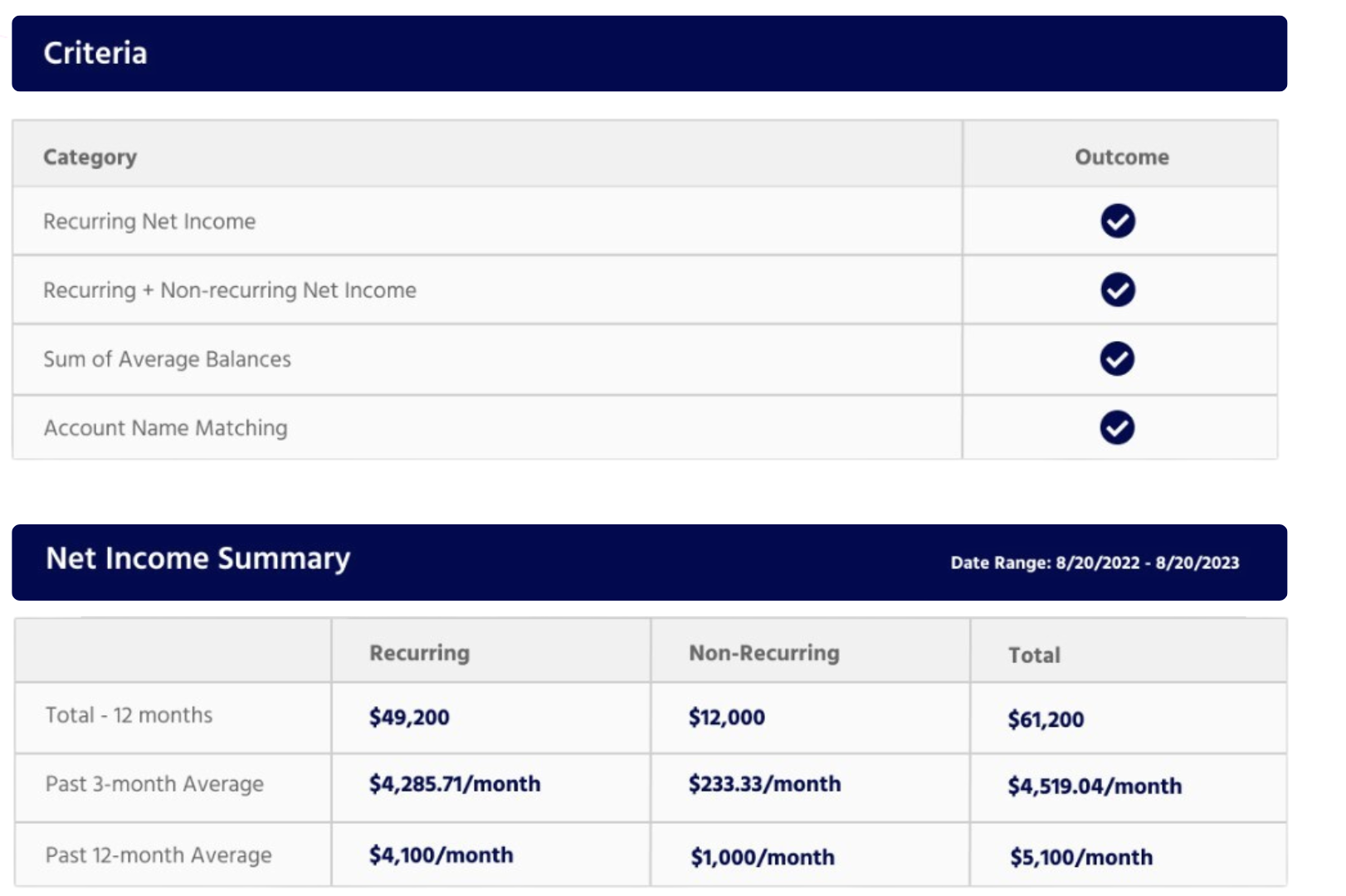
Task: Click the Outcome column header
Action: [x=1121, y=157]
